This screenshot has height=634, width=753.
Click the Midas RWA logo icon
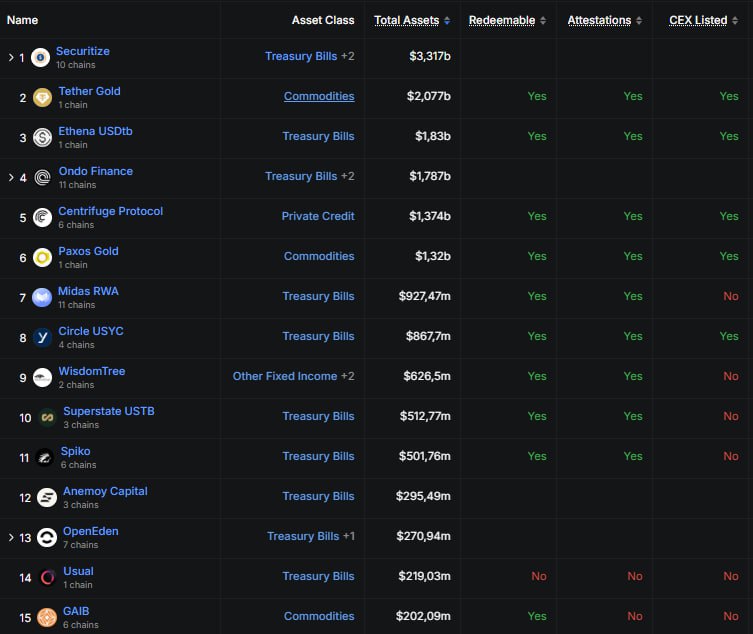click(x=42, y=298)
